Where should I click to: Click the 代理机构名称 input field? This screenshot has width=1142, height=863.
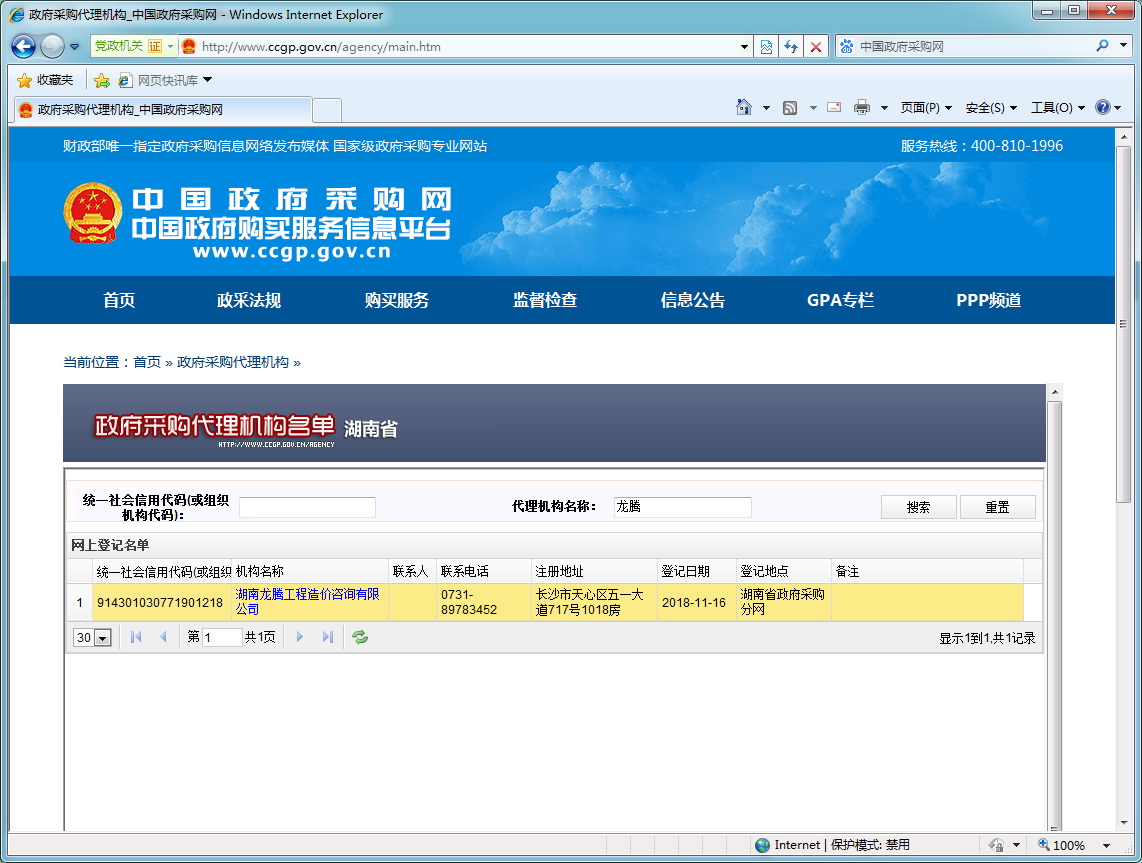(682, 507)
